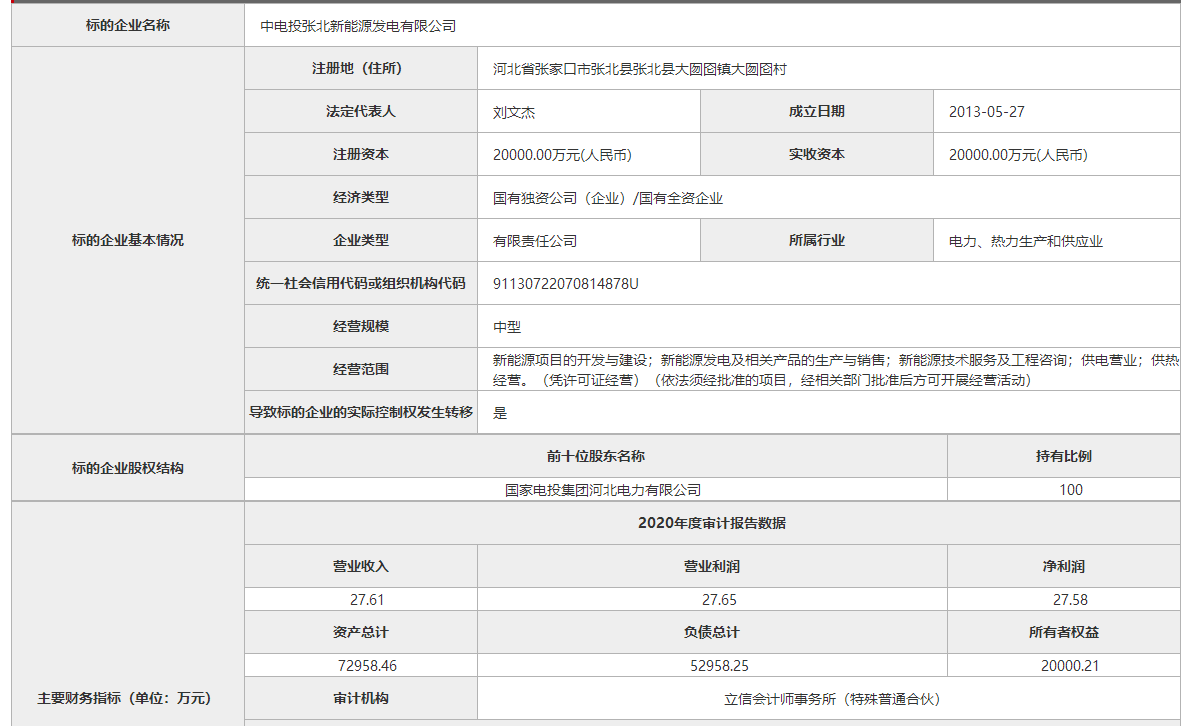The height and width of the screenshot is (726, 1192).
Task: Click the '经营规模' label cell
Action: click(361, 326)
